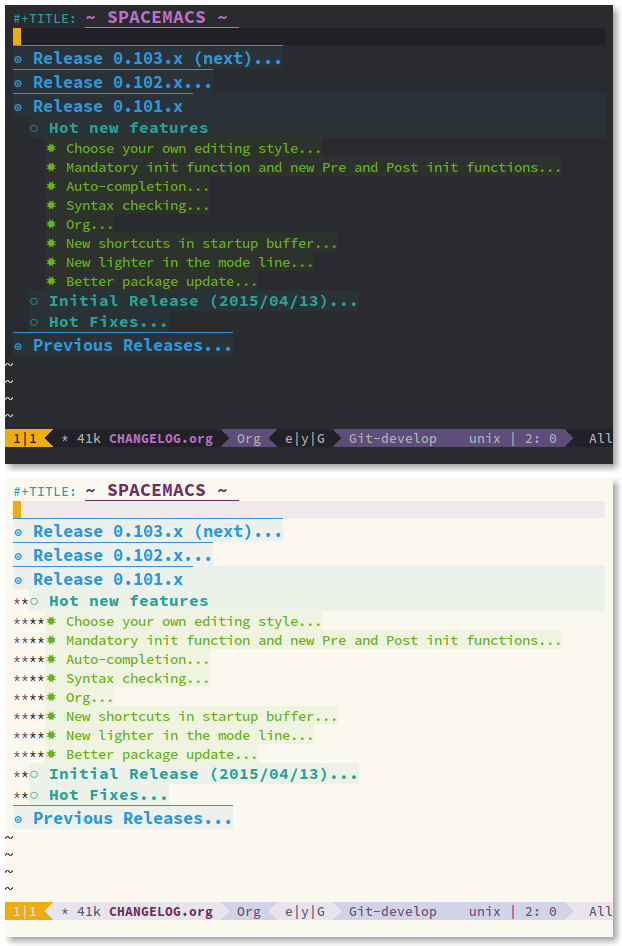Viewport: 622px width, 946px height.
Task: Click Git-develop branch in light mode line
Action: tap(392, 912)
